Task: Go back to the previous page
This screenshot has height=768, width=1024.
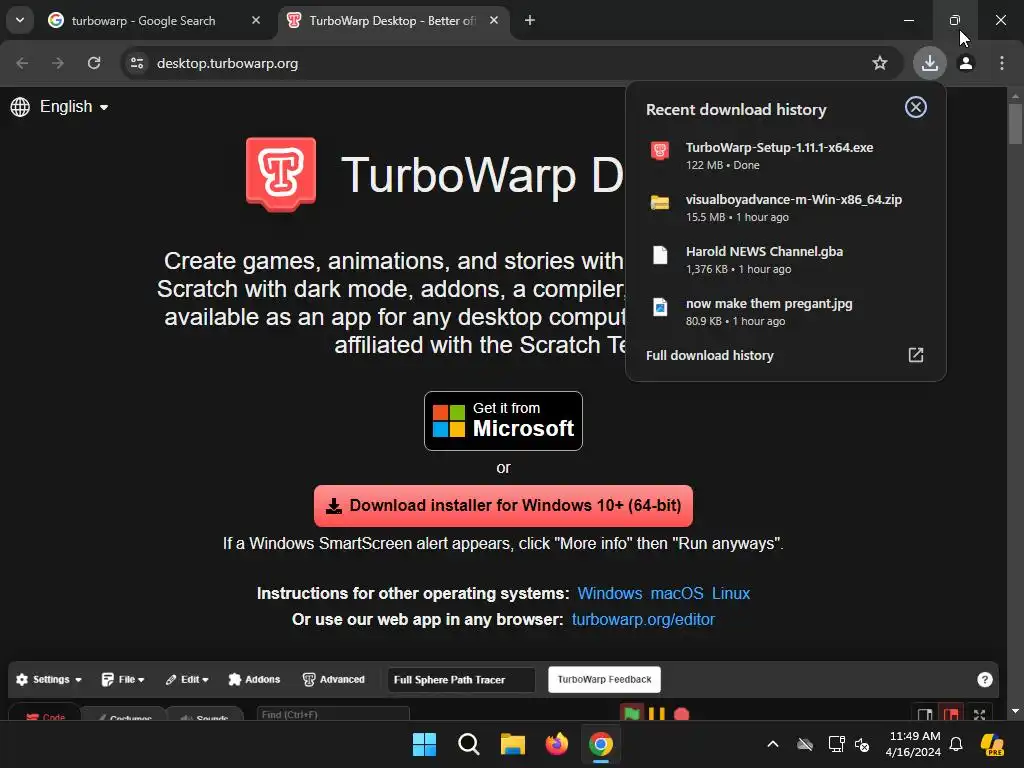Action: point(22,63)
